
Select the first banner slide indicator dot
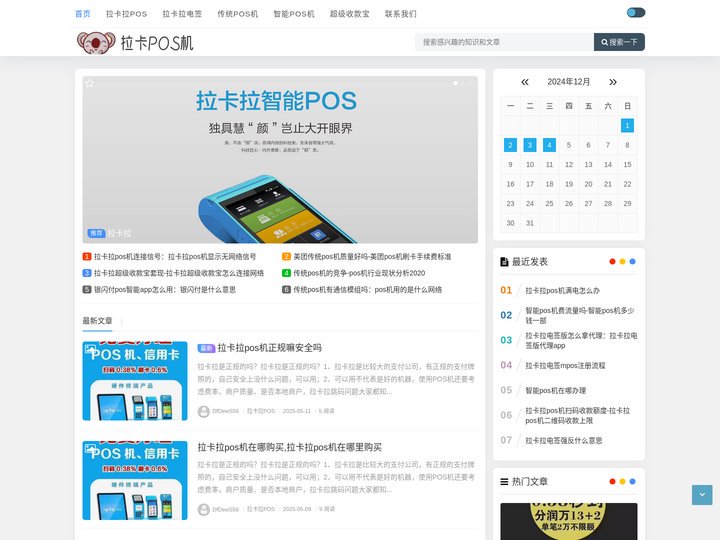(456, 83)
